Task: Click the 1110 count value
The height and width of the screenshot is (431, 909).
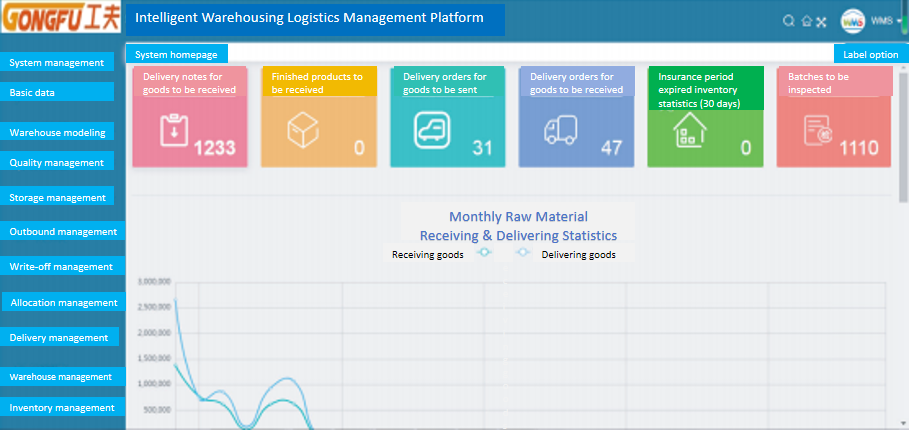Action: click(x=859, y=148)
